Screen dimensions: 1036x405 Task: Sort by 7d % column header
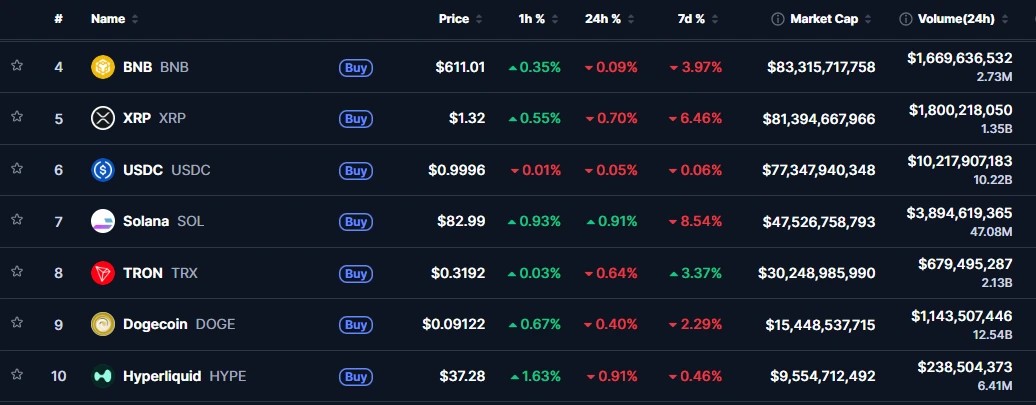(x=691, y=19)
